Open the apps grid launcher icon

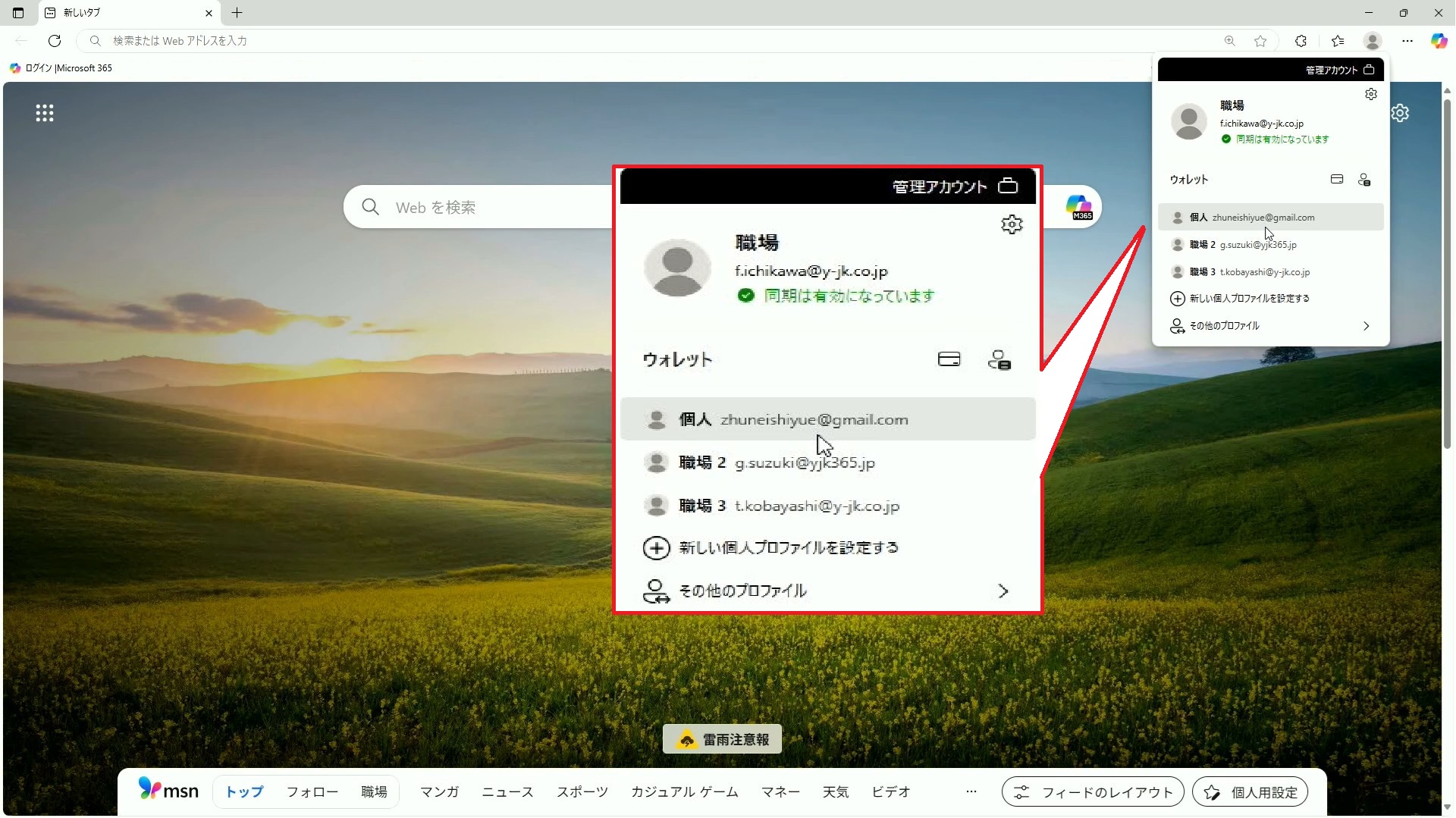pos(45,114)
